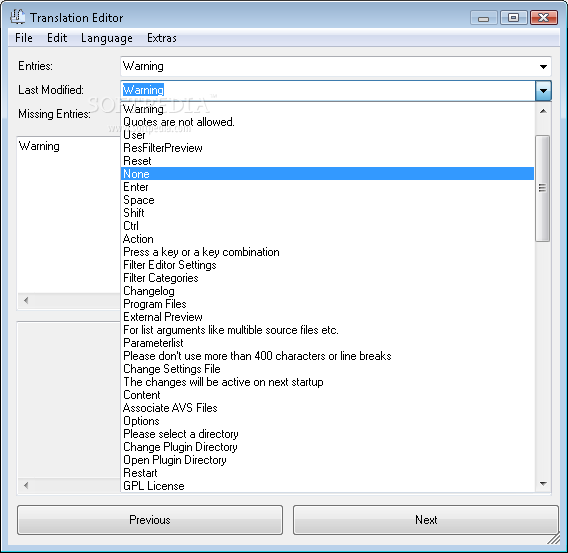Select 'For list arguments like multible source files' entry
Viewport: 568px width, 553px height.
pos(327,330)
